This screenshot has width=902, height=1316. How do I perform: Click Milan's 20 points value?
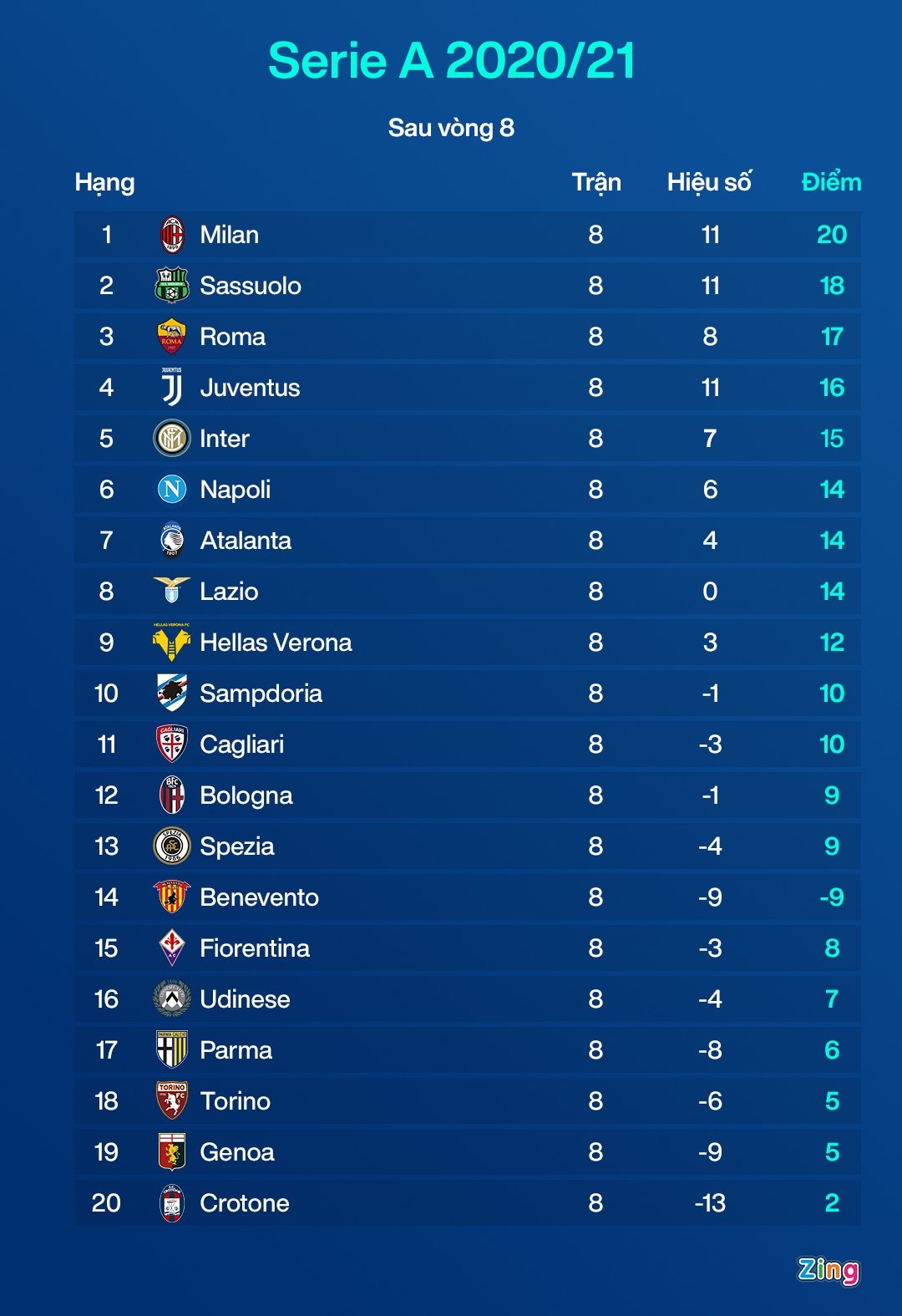(x=832, y=235)
